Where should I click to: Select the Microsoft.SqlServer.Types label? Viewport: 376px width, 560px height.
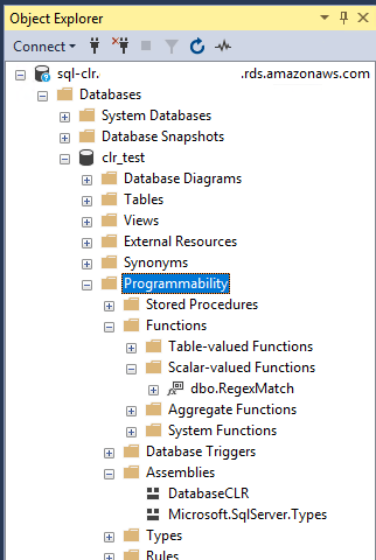247,515
